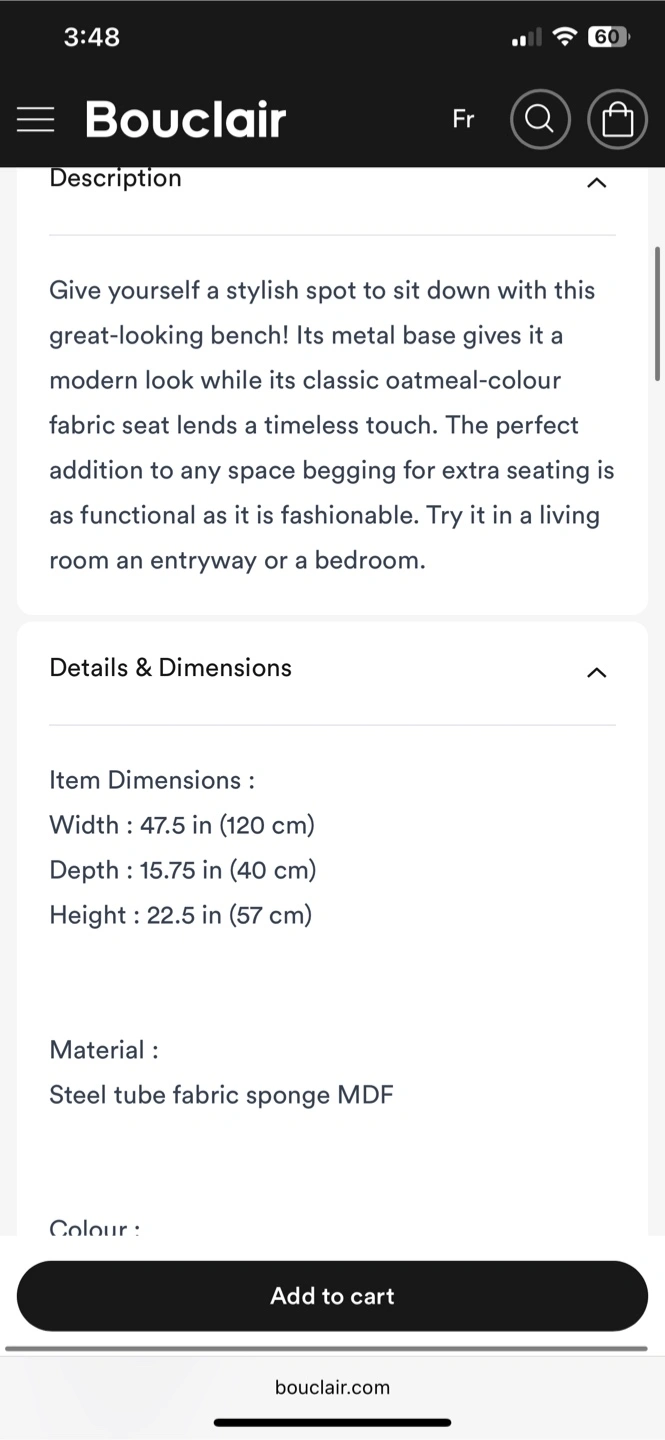Collapse Details & Dimensions chevron arrow

(596, 672)
